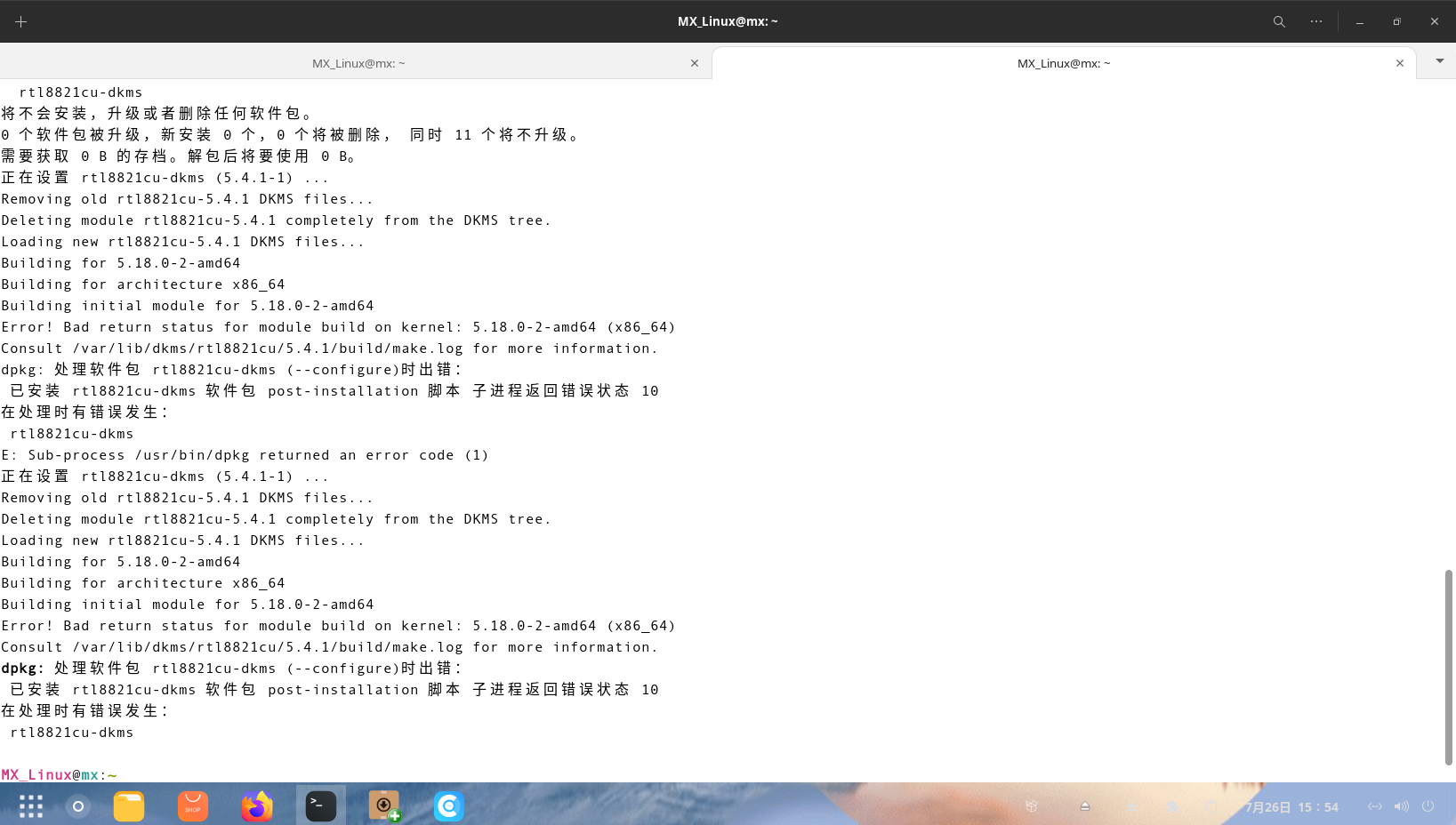Focus the terminal app in the dock
This screenshot has width=1456, height=825.
pos(321,806)
